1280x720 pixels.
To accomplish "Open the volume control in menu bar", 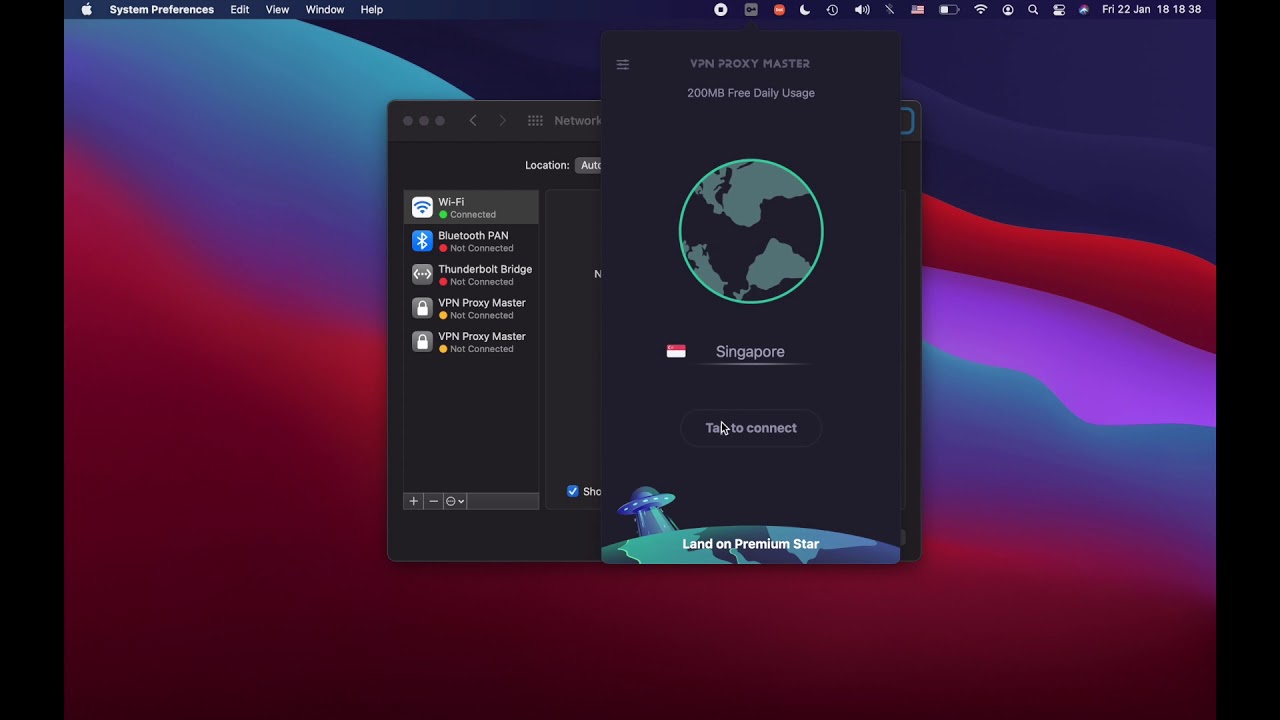I will pos(862,9).
